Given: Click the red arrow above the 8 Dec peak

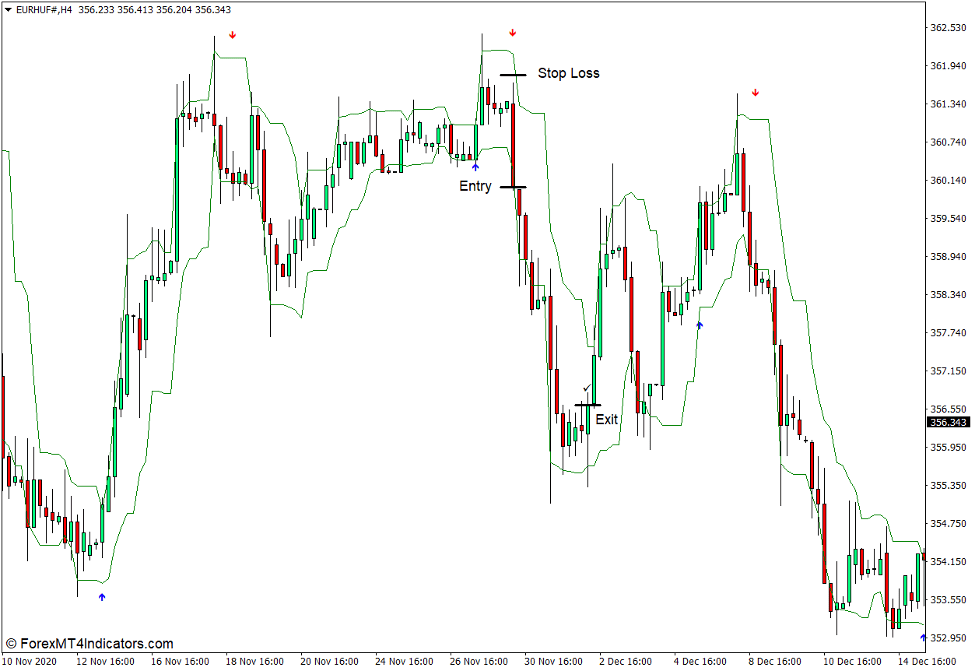Looking at the screenshot, I should click(755, 92).
